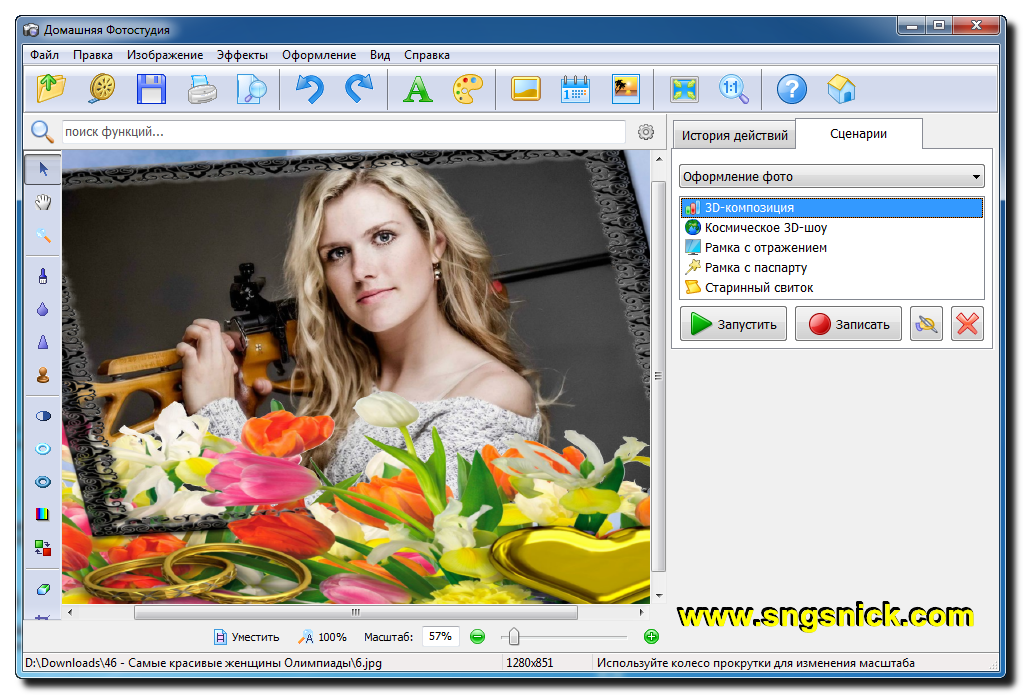Screen dimensions: 1023x695
Task: Open help with the blue question mark
Action: pos(792,89)
